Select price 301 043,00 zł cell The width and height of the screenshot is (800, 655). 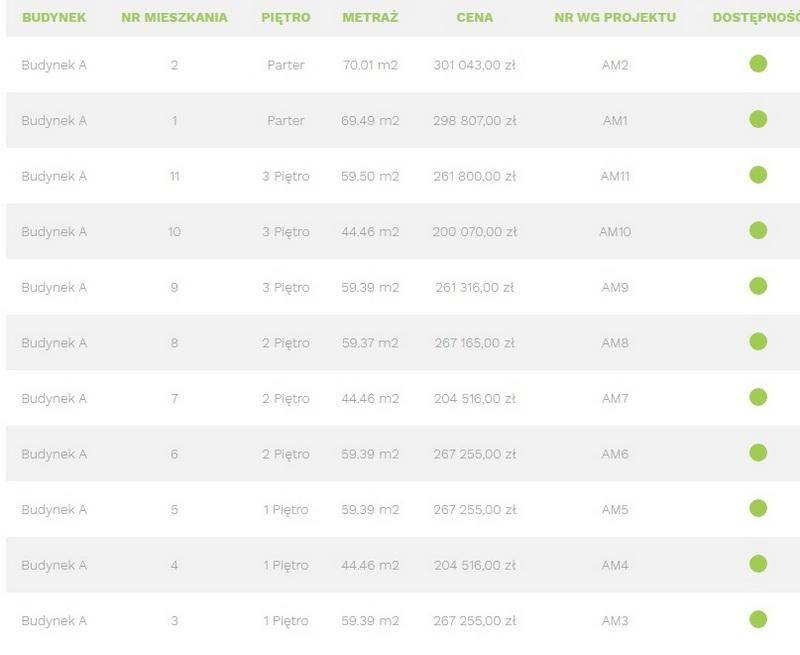474,65
